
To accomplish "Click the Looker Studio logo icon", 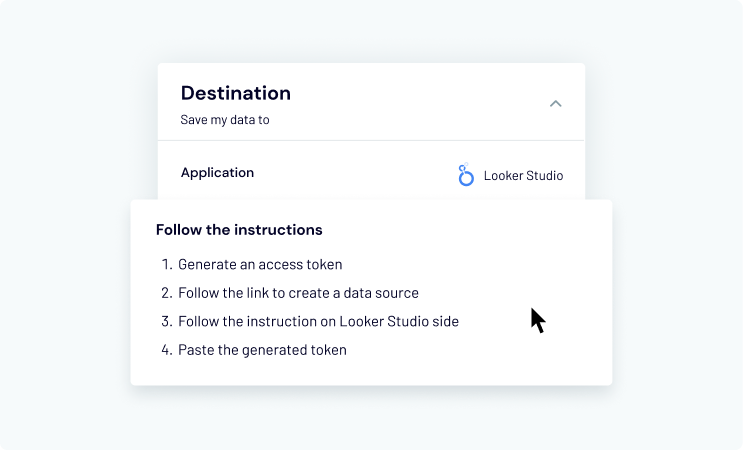I will [465, 176].
